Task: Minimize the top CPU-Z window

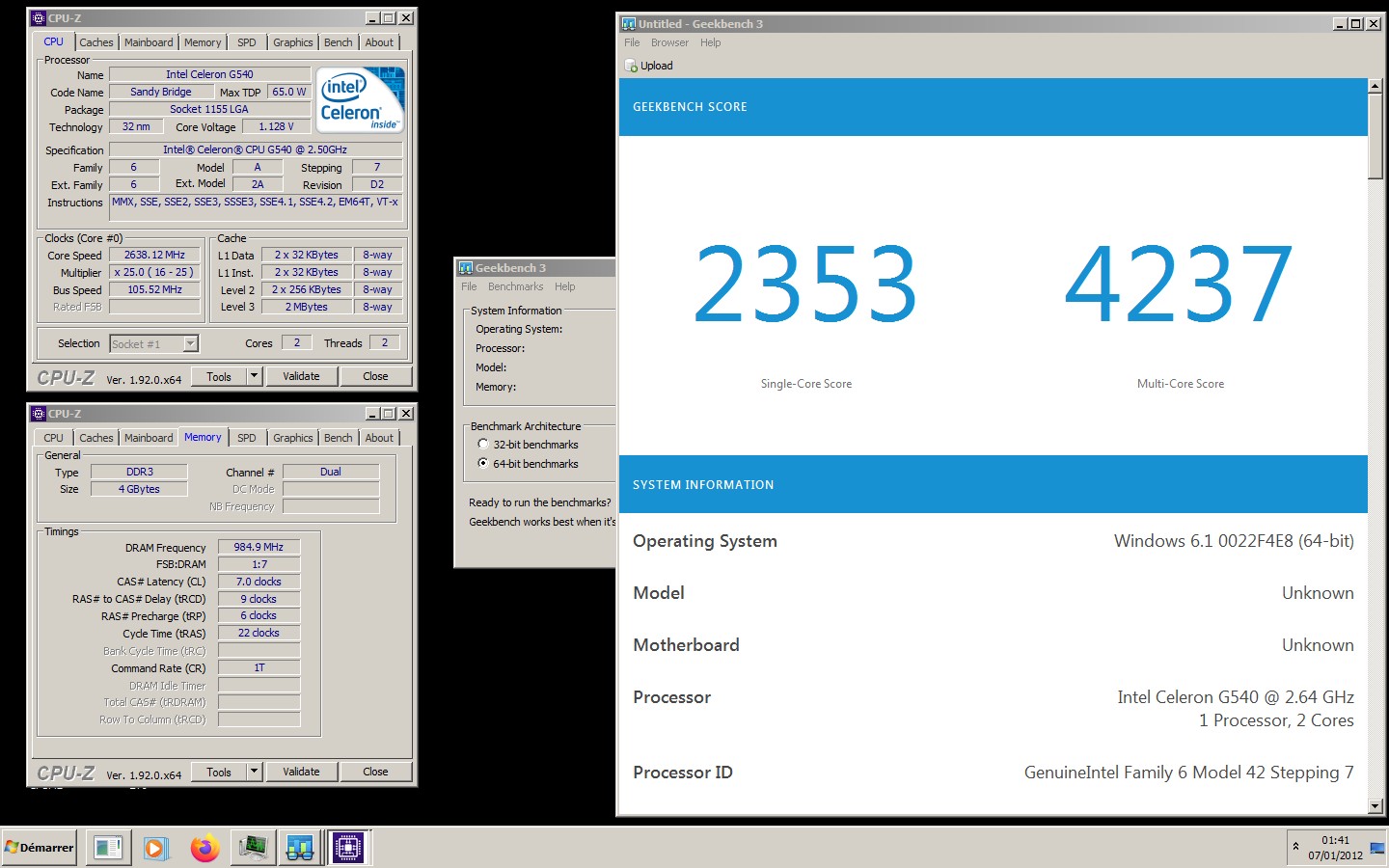Action: (373, 17)
